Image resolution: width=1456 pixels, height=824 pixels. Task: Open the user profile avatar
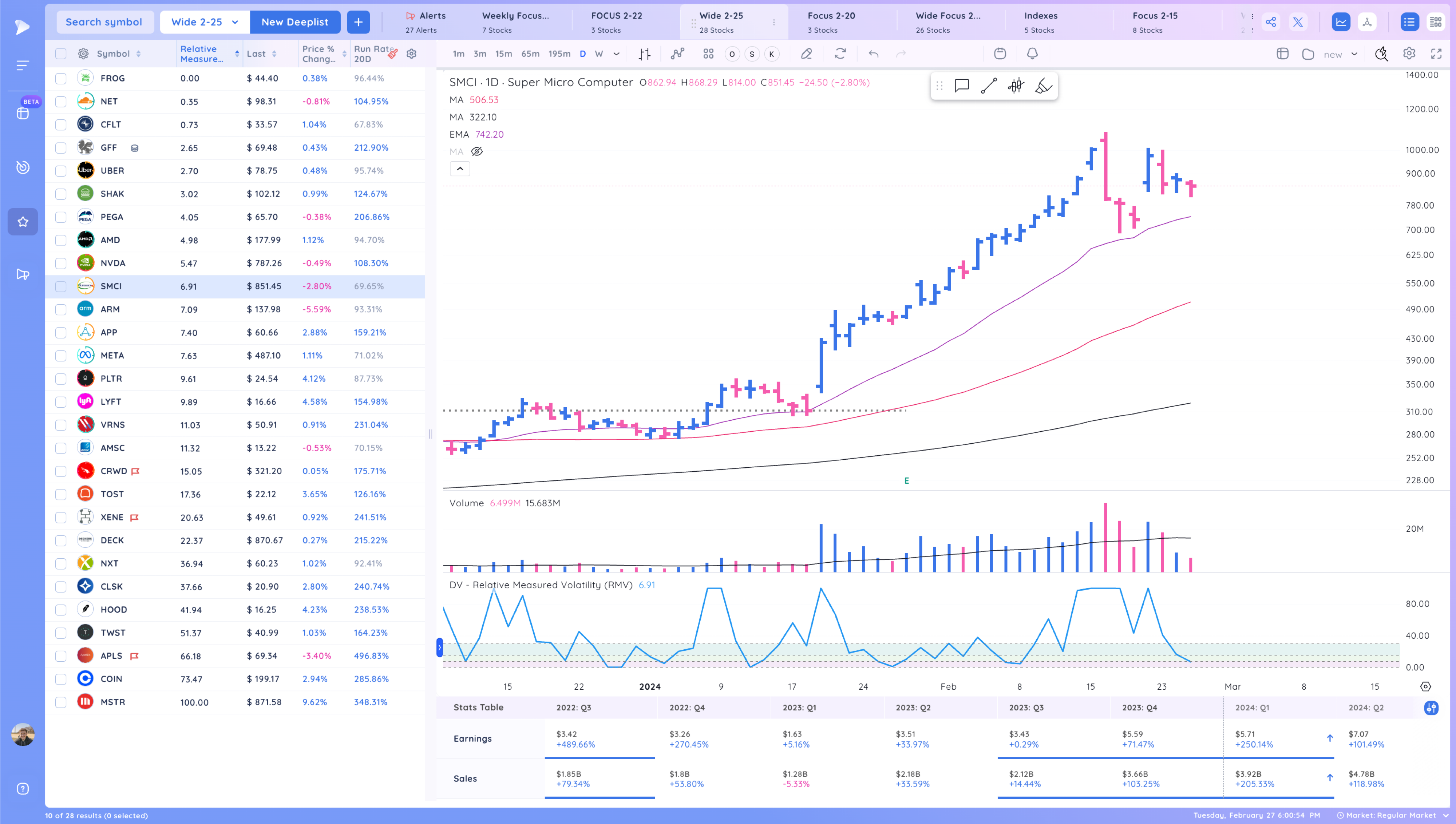[23, 734]
